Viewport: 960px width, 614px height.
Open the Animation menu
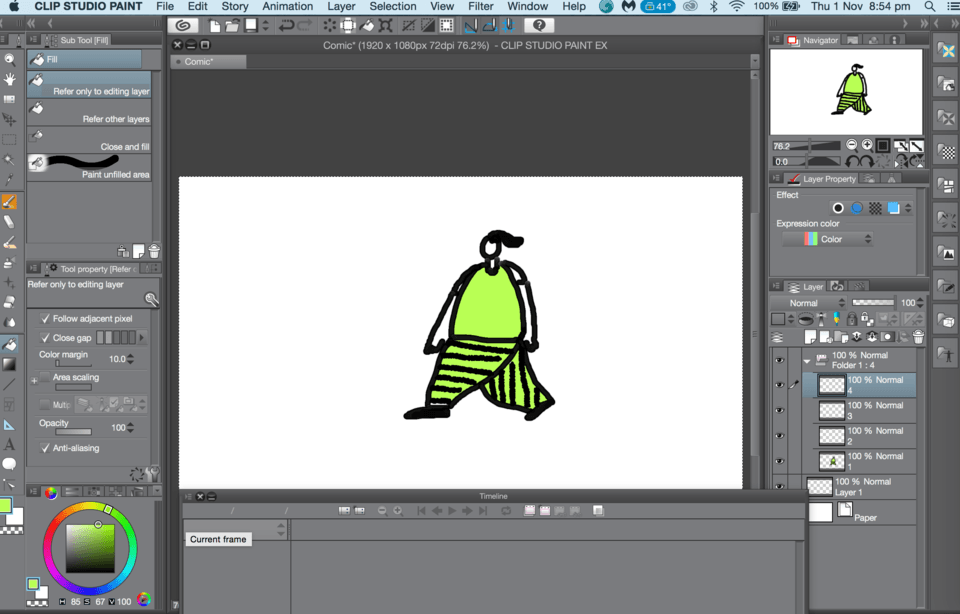pyautogui.click(x=287, y=6)
